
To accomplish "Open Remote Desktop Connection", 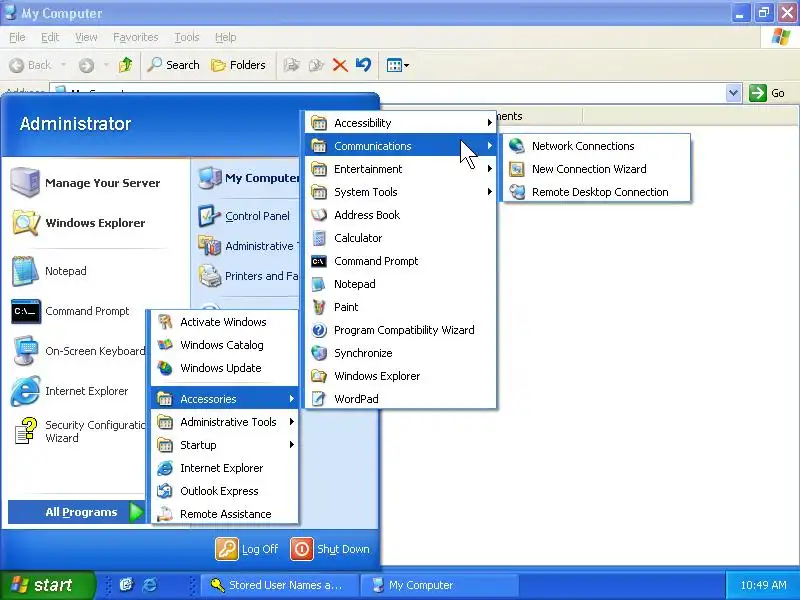I will [596, 192].
